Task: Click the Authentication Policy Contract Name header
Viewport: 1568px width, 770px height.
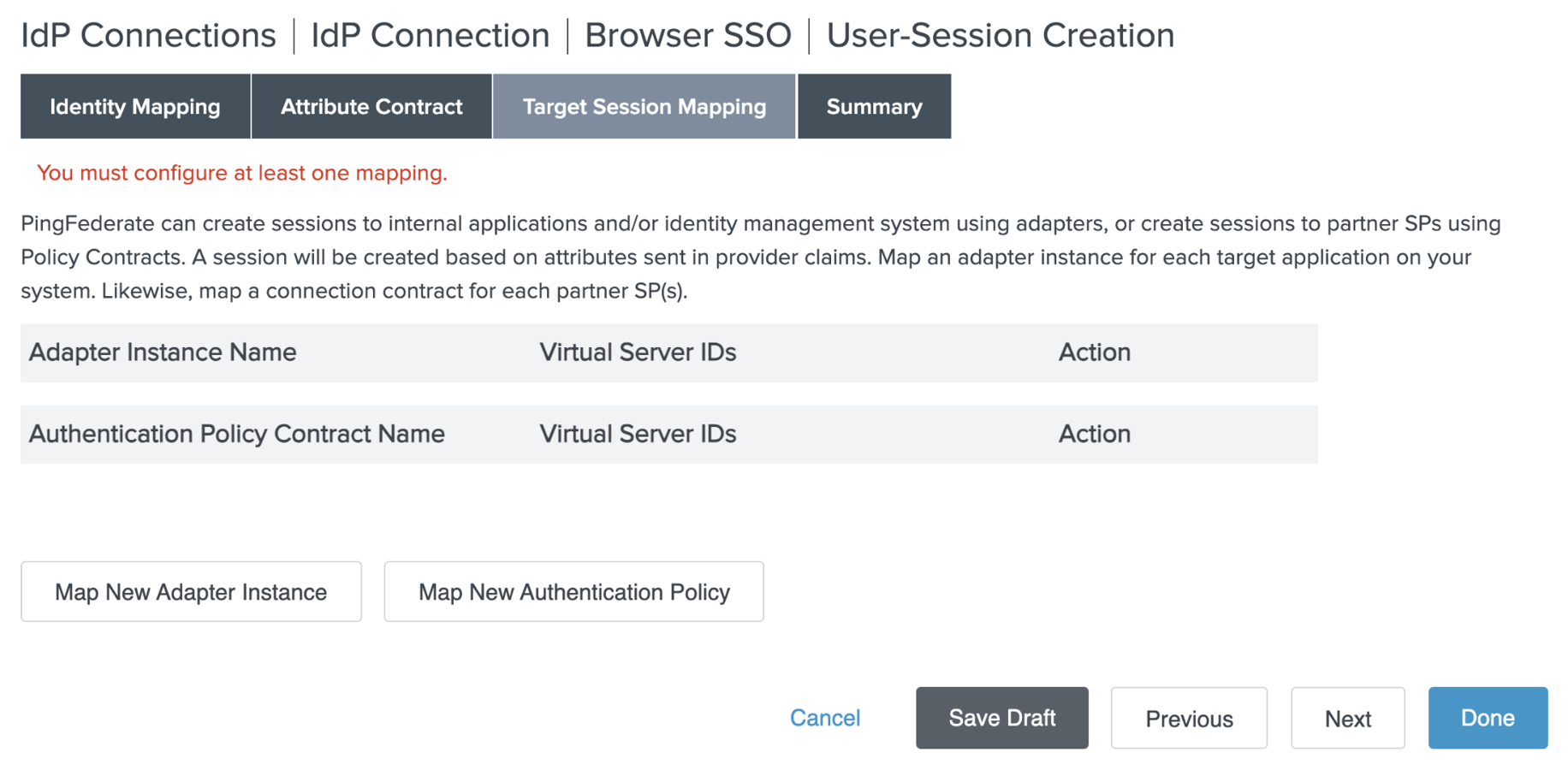Action: (236, 434)
